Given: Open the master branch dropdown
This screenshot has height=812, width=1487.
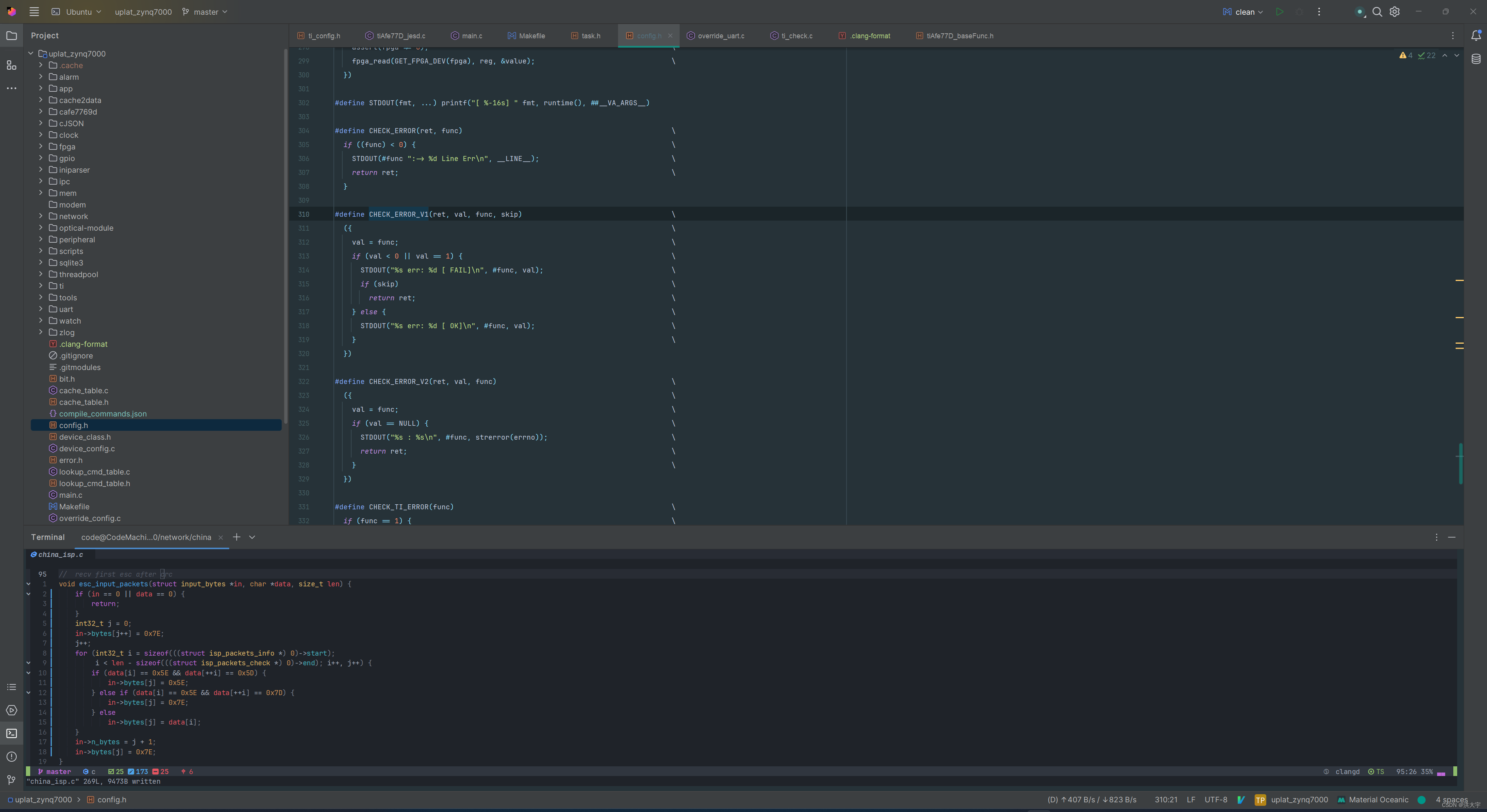Looking at the screenshot, I should click(199, 11).
